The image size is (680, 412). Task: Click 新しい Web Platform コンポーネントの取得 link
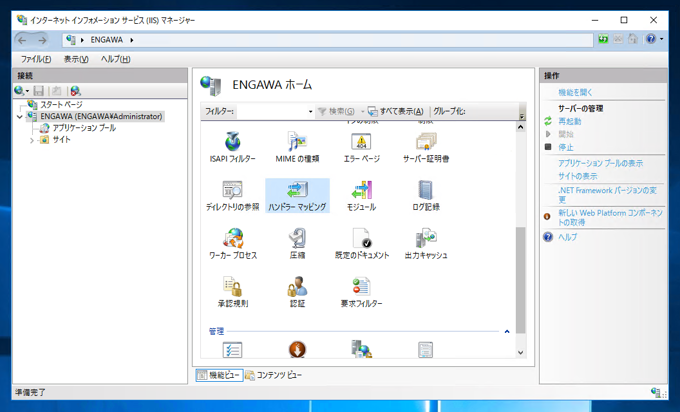click(x=610, y=217)
